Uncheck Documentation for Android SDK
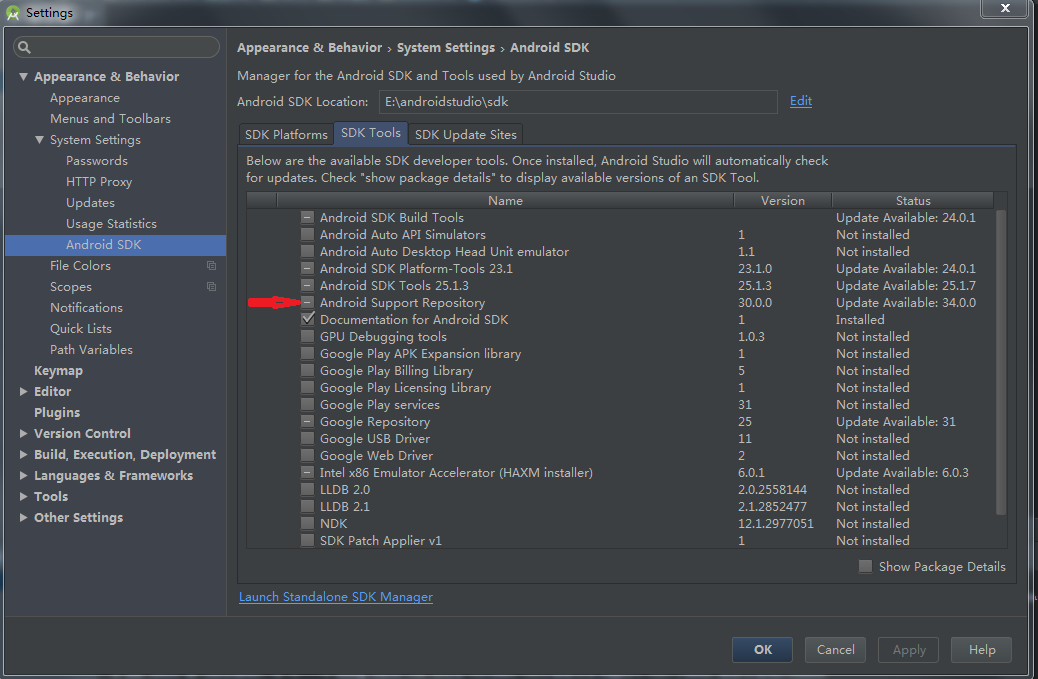 [x=308, y=320]
